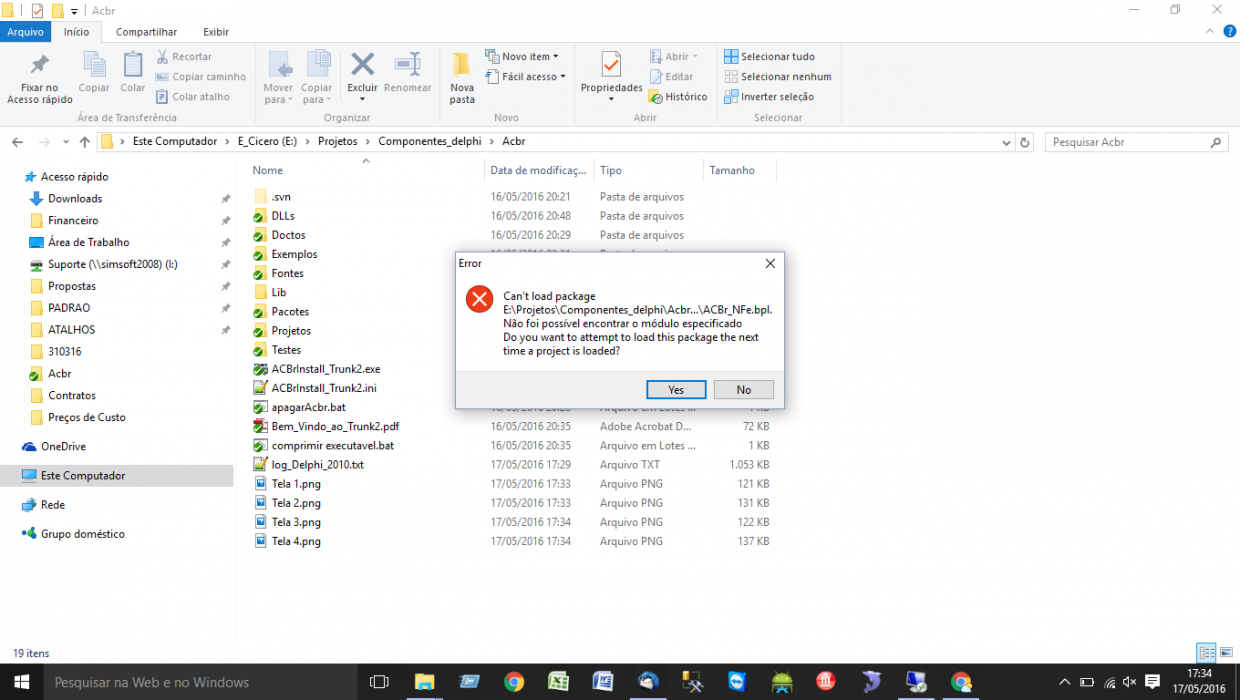This screenshot has height=700, width=1240.
Task: Create a folder with Nova pasta
Action: point(462,78)
